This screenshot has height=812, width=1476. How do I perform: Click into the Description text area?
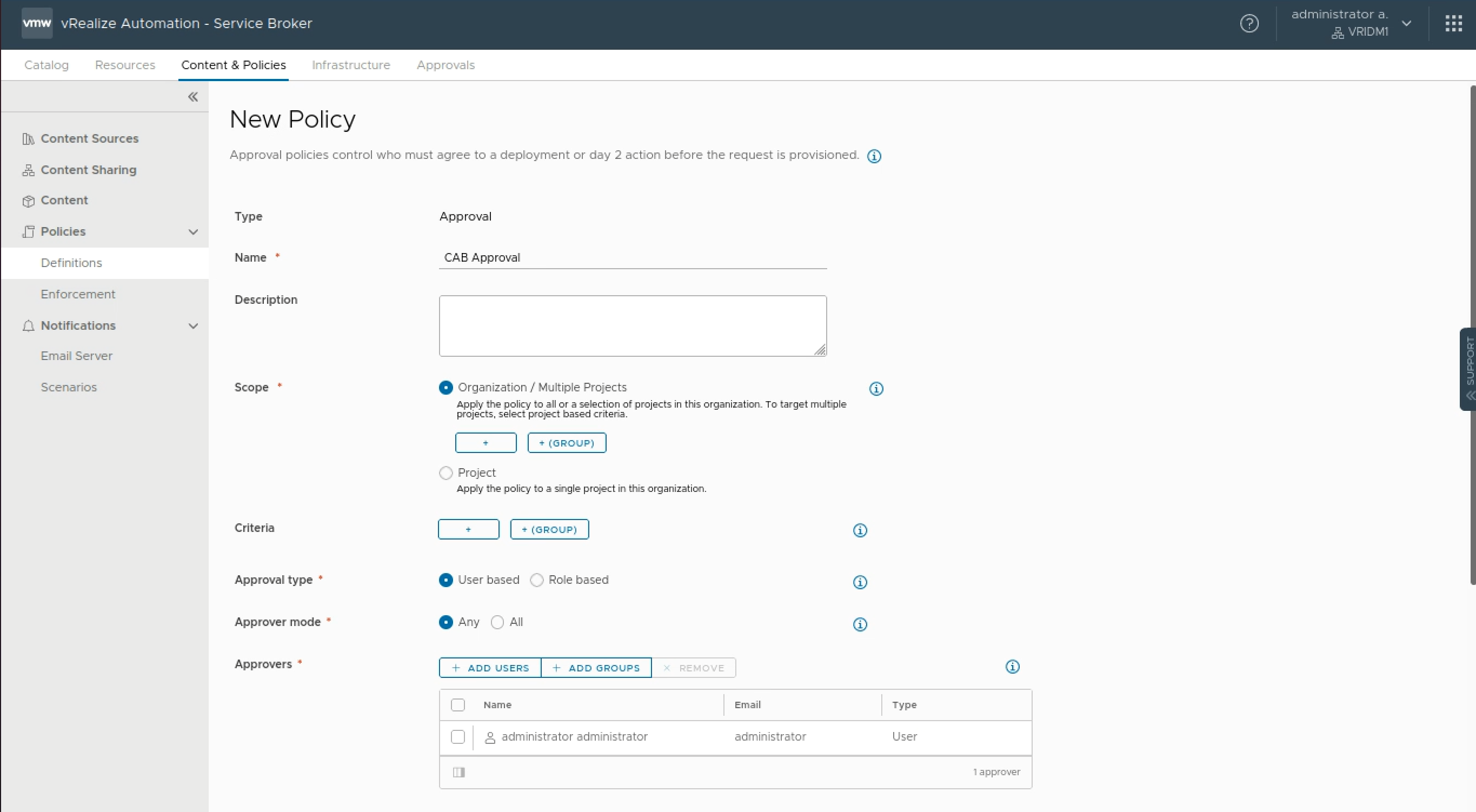[632, 325]
